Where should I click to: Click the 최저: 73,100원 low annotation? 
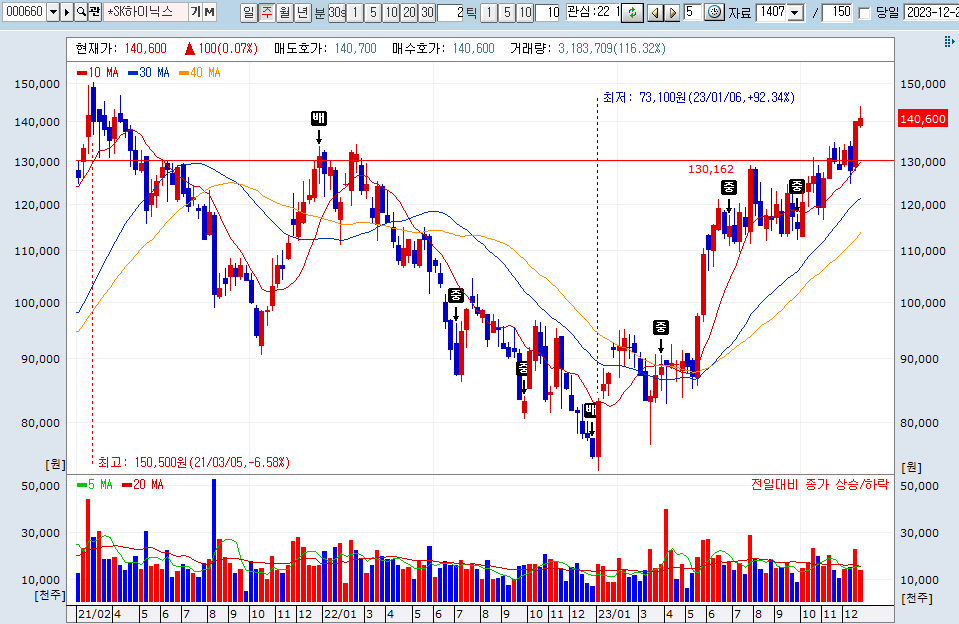698,97
